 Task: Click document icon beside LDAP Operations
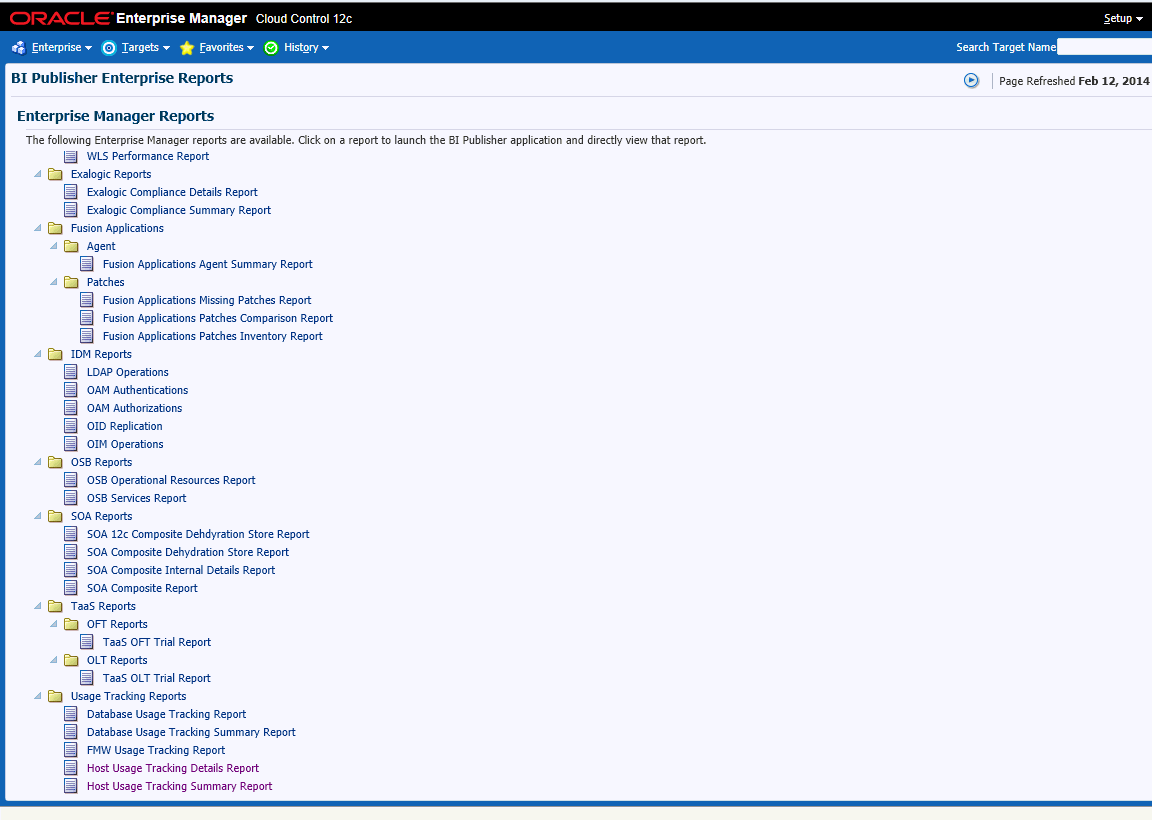click(x=71, y=372)
